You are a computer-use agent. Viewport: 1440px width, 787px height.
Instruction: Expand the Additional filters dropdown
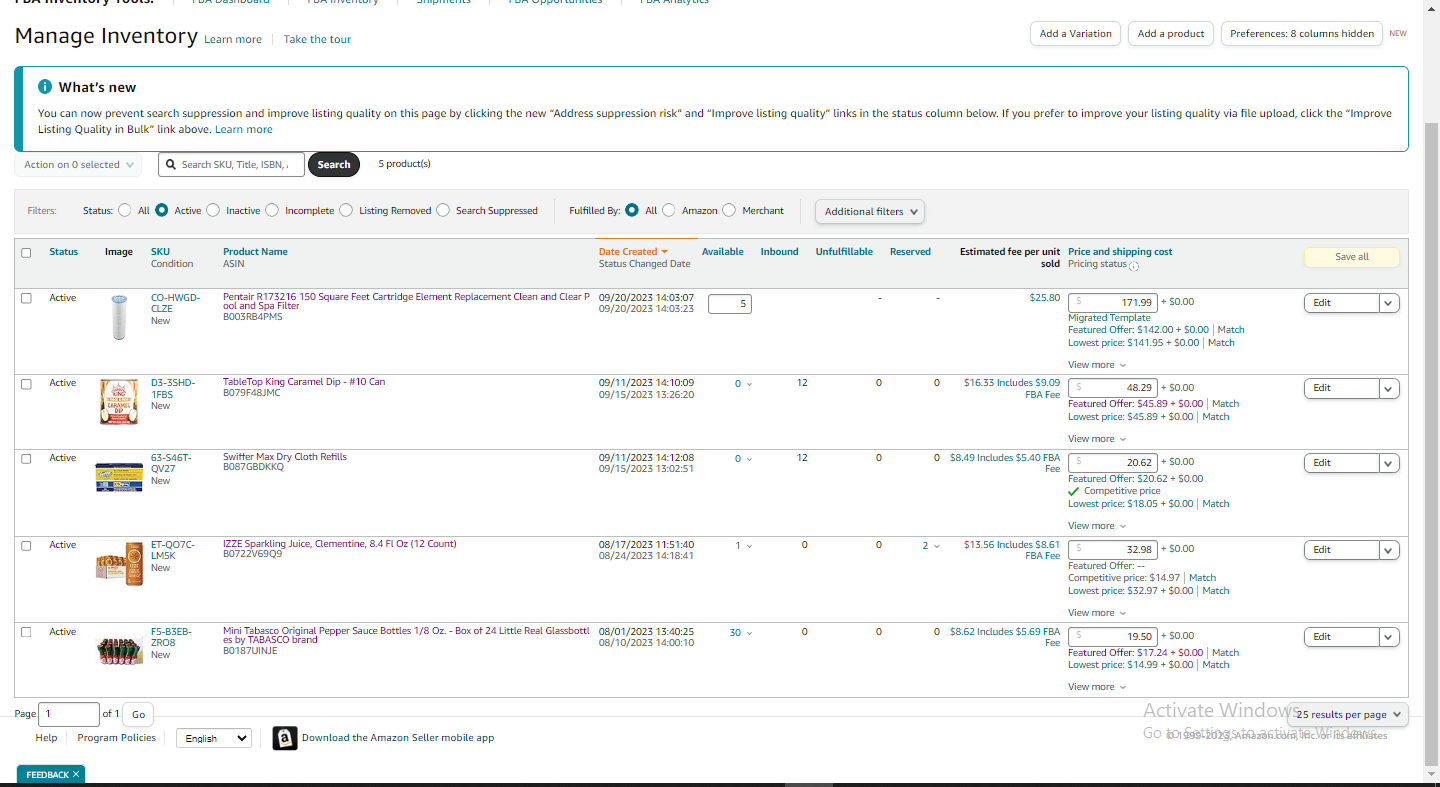coord(870,211)
